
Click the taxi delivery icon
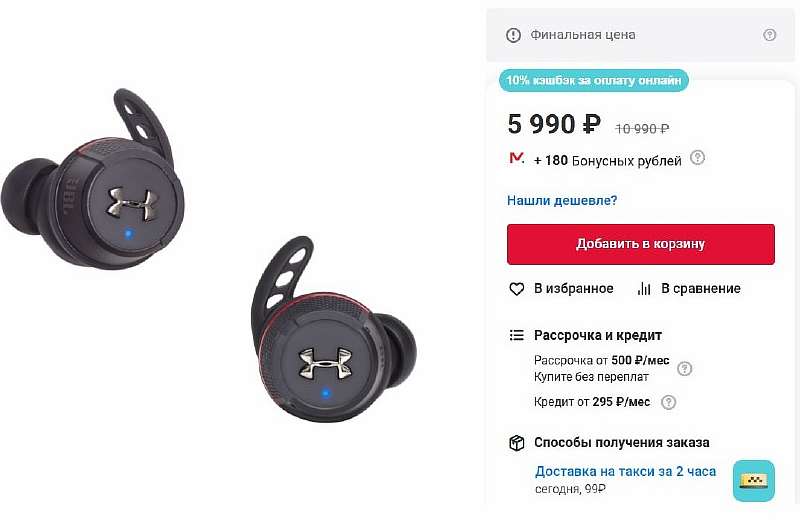(x=754, y=481)
